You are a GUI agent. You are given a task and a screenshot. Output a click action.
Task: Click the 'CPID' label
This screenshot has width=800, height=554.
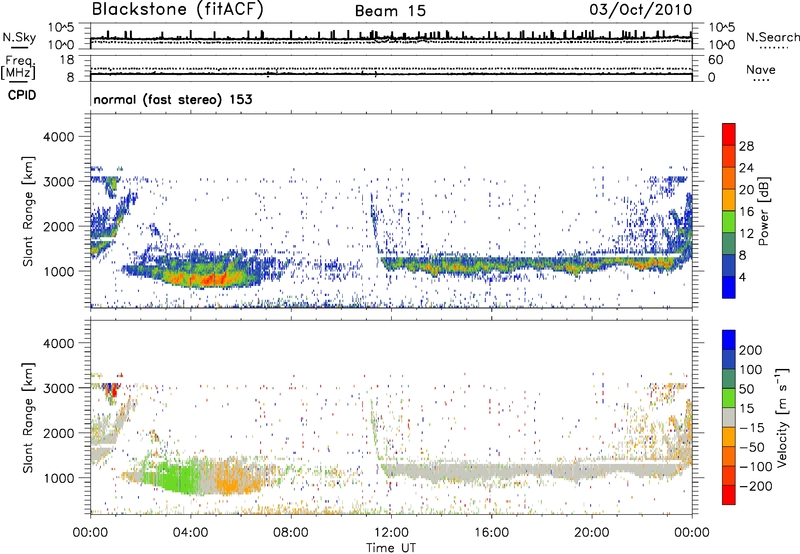tap(22, 95)
